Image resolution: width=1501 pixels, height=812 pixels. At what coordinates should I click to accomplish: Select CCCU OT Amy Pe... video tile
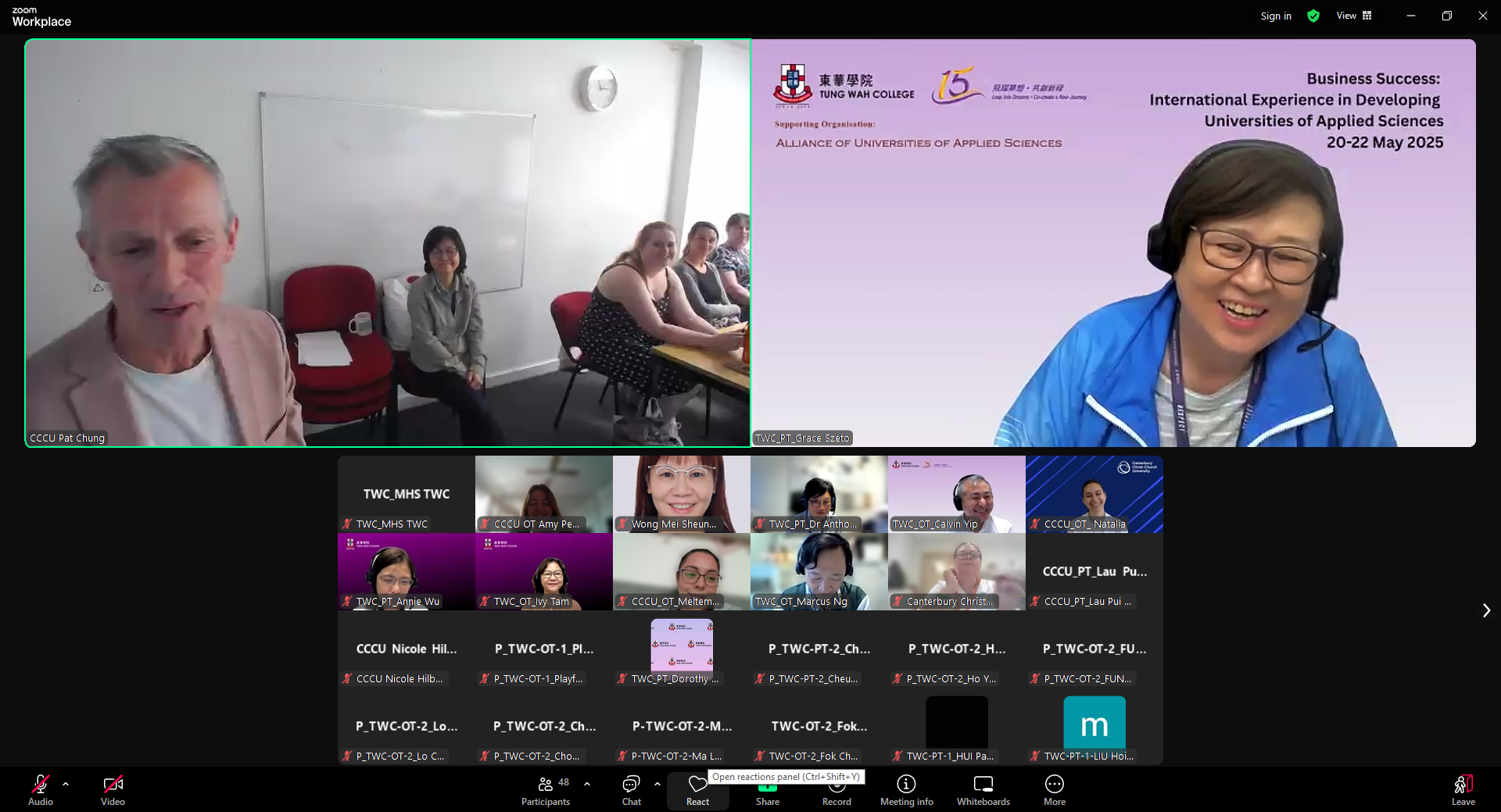[x=544, y=494]
